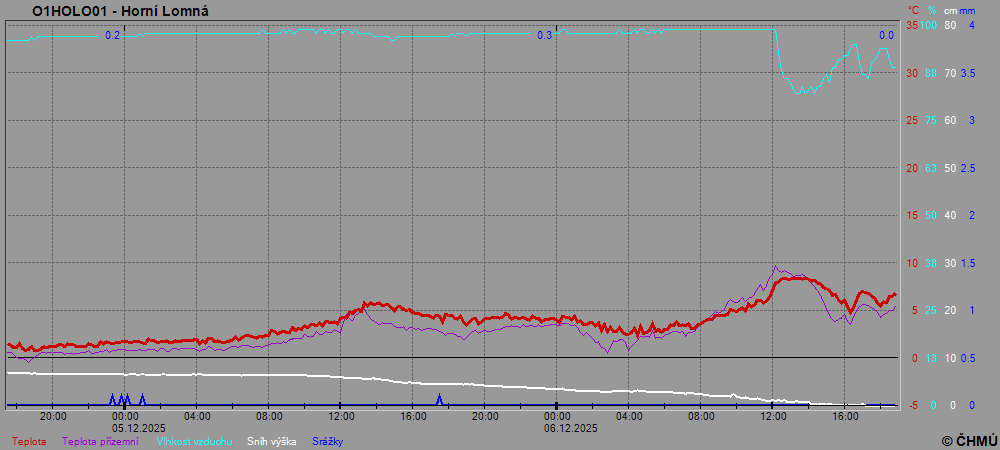This screenshot has width=1000, height=450.
Task: Toggle the cyan Vlhkost vzduchu legend entry
Action: point(194,440)
